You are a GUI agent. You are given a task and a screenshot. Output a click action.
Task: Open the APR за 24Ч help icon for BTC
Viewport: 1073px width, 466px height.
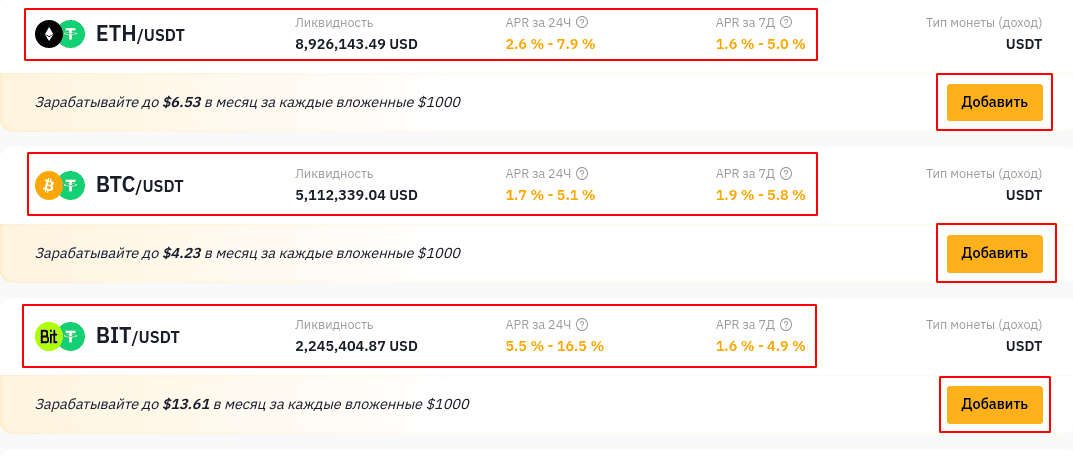(x=582, y=174)
